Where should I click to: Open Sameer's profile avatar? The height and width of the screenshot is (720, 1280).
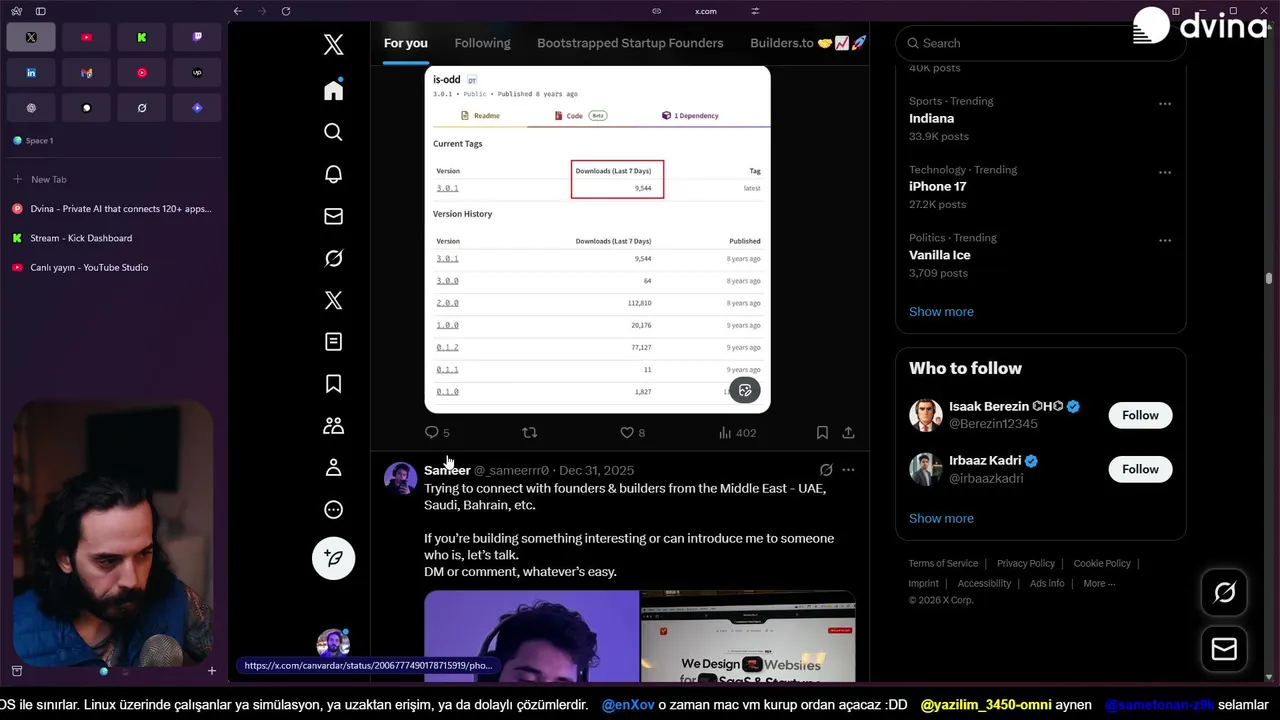400,478
